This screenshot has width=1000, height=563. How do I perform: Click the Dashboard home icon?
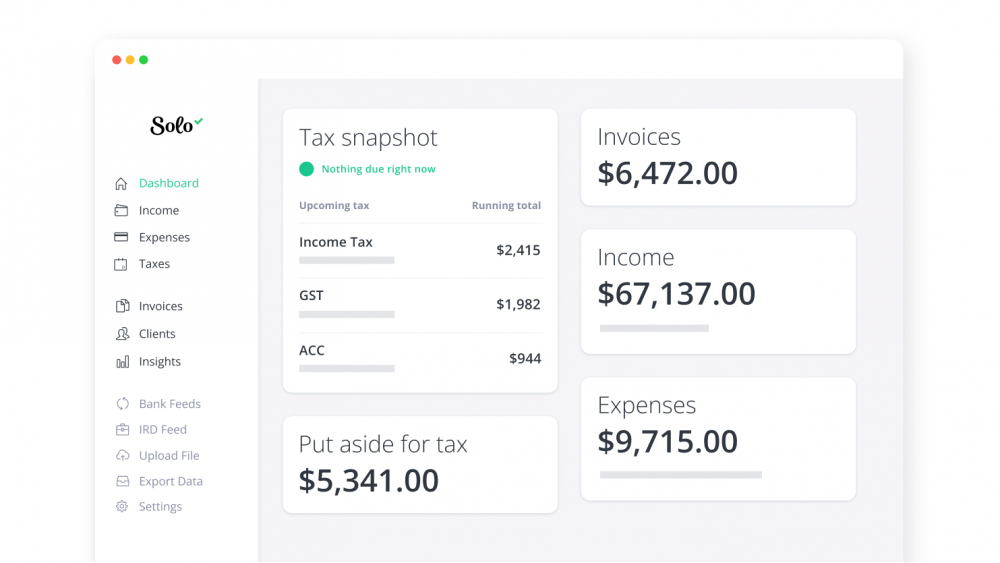[x=121, y=184]
